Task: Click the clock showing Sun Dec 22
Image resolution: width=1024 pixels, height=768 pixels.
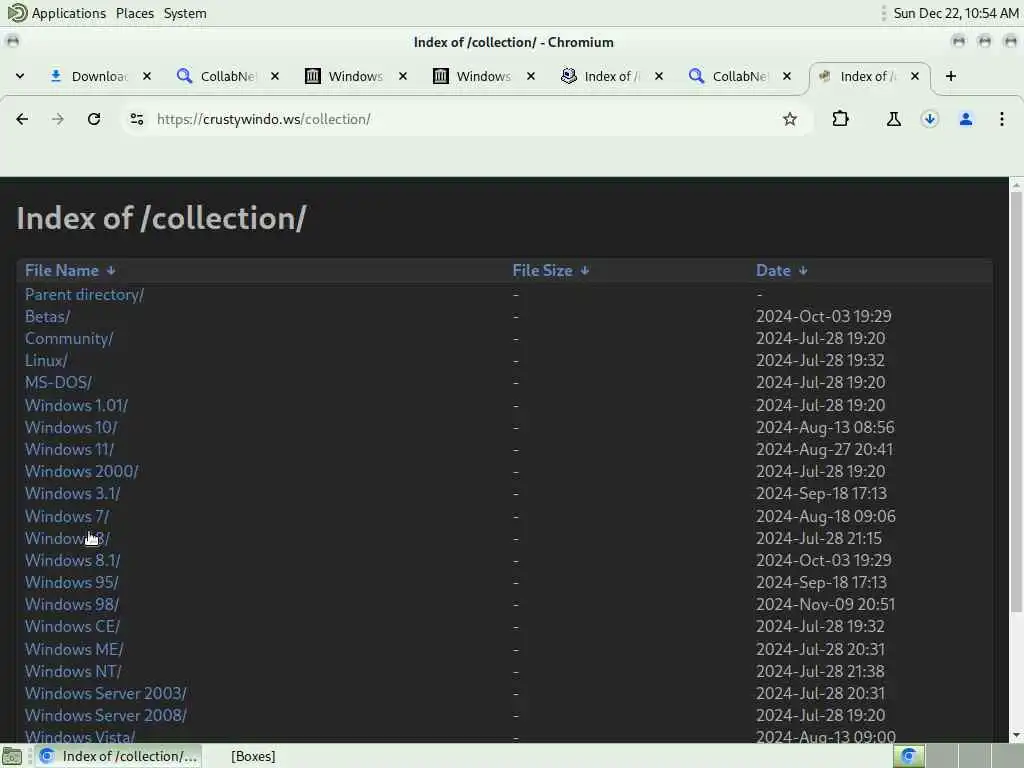Action: coord(955,13)
